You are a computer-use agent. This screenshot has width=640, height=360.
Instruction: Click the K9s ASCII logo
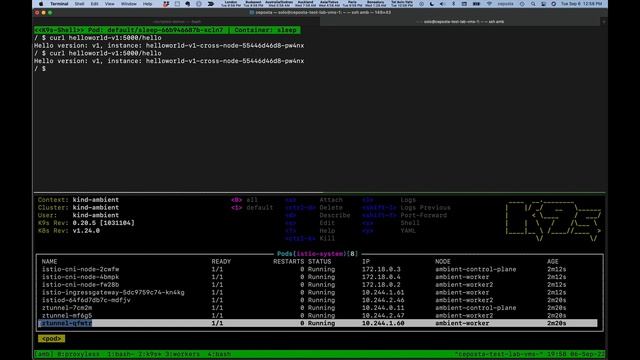pyautogui.click(x=553, y=220)
